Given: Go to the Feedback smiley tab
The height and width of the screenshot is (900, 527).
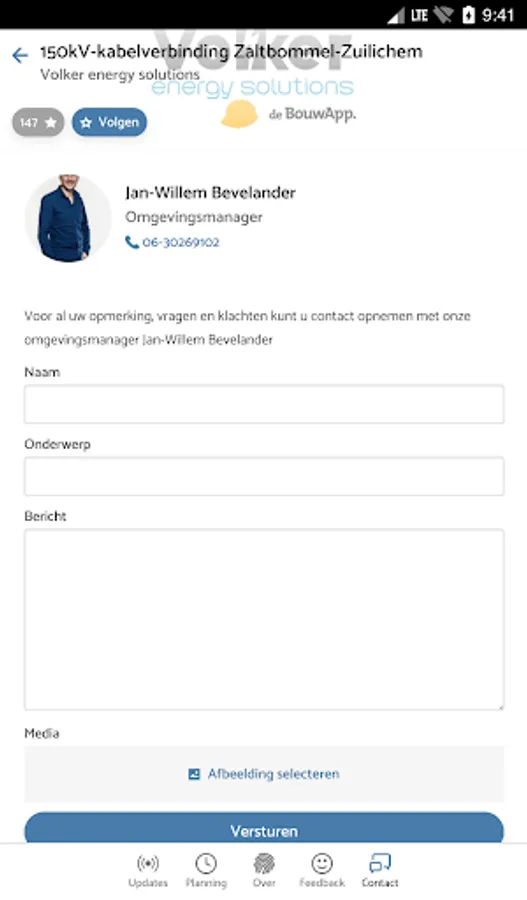Looking at the screenshot, I should (322, 871).
